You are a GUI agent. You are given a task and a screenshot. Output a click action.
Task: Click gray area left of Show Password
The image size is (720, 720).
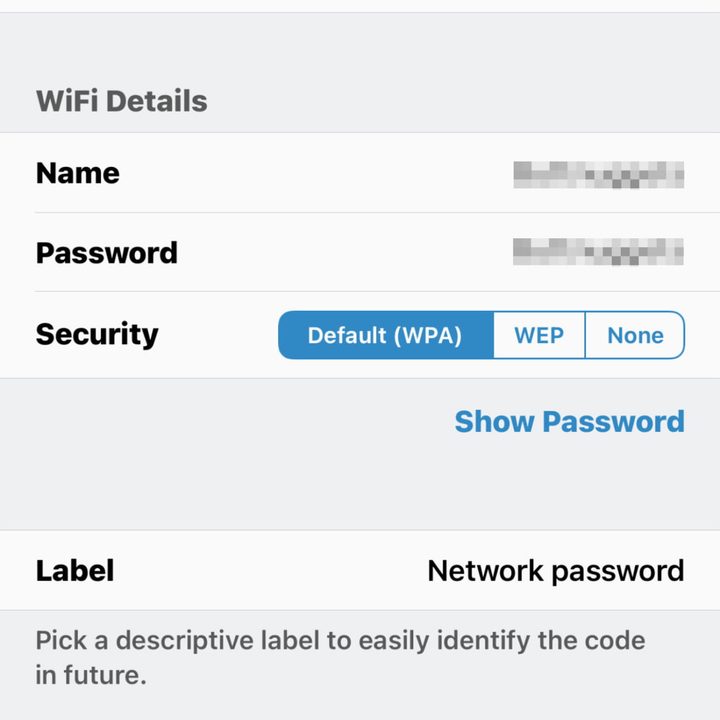click(220, 421)
